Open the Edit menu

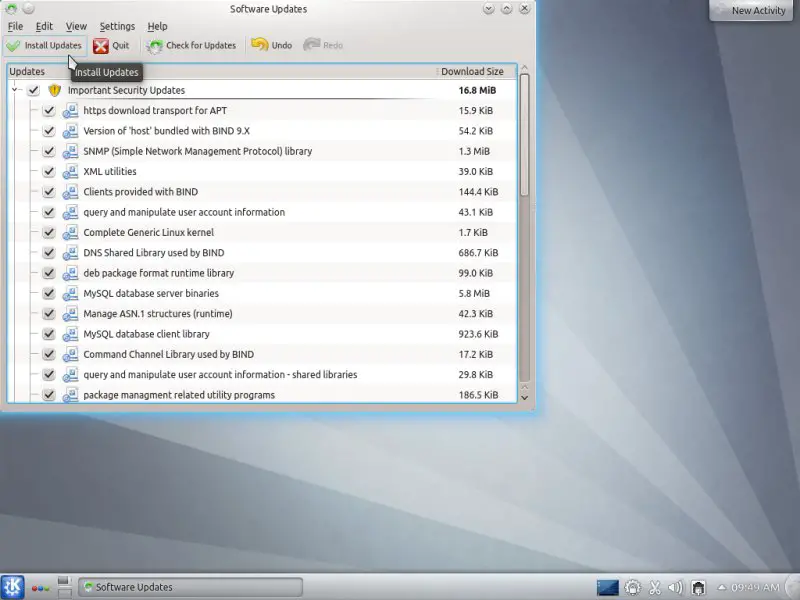pos(44,27)
